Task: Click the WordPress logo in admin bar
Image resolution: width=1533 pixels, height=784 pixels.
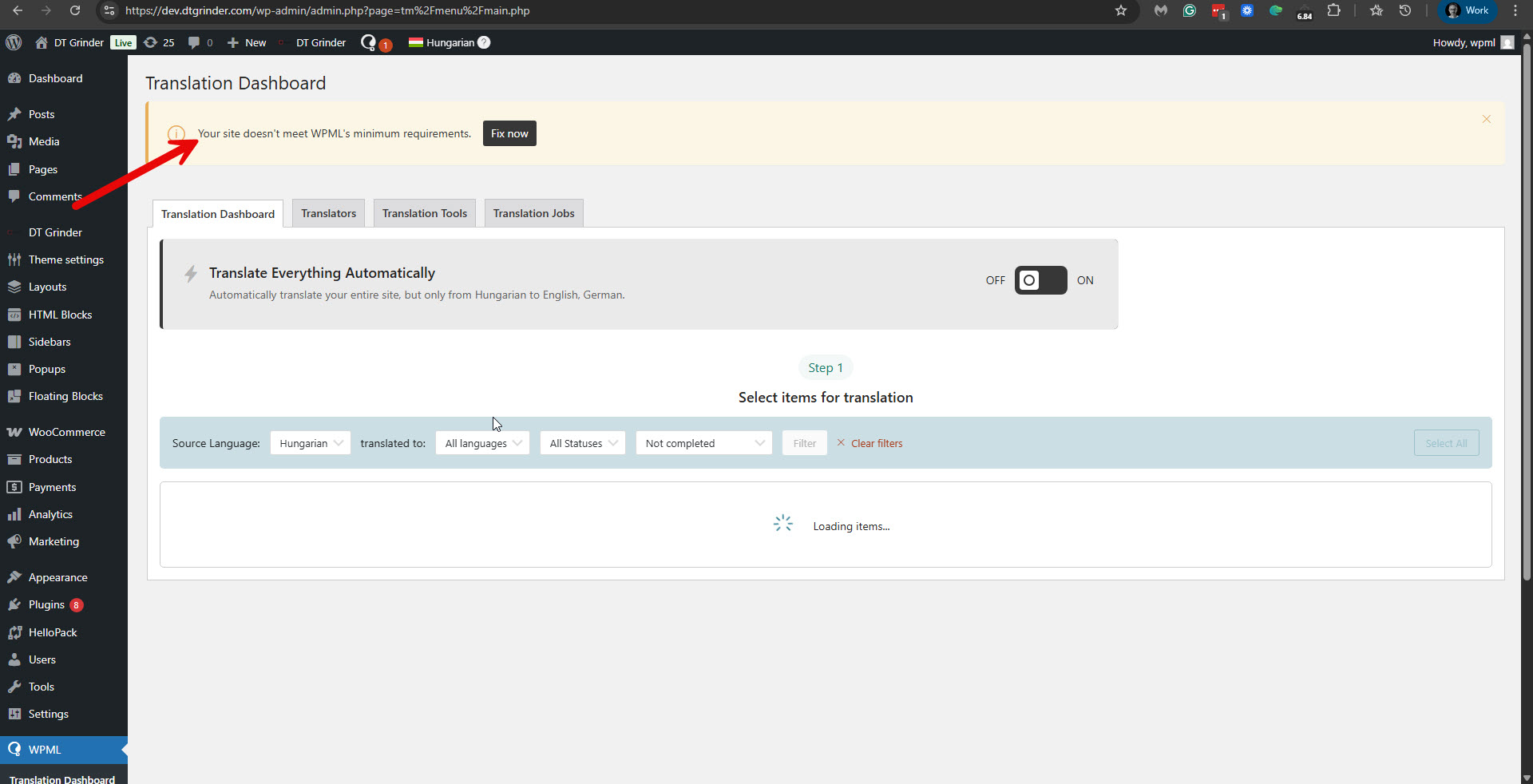Action: tap(14, 42)
